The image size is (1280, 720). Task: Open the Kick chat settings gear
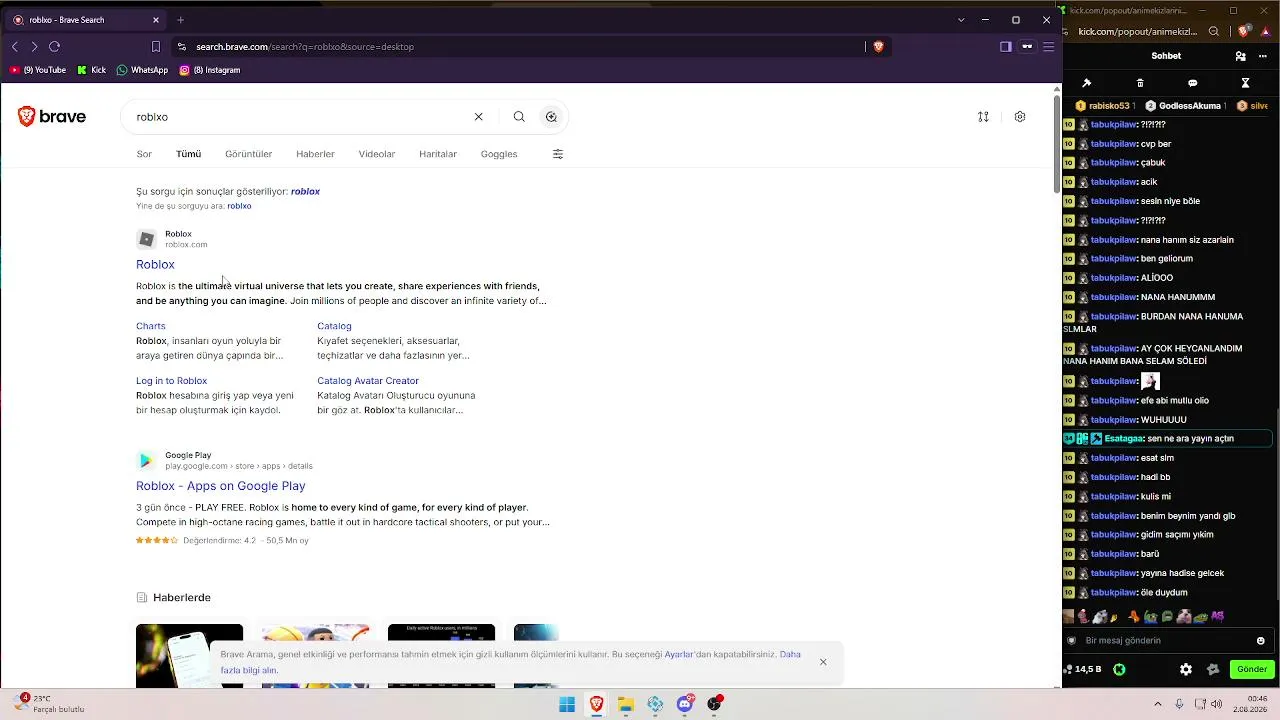[1186, 670]
